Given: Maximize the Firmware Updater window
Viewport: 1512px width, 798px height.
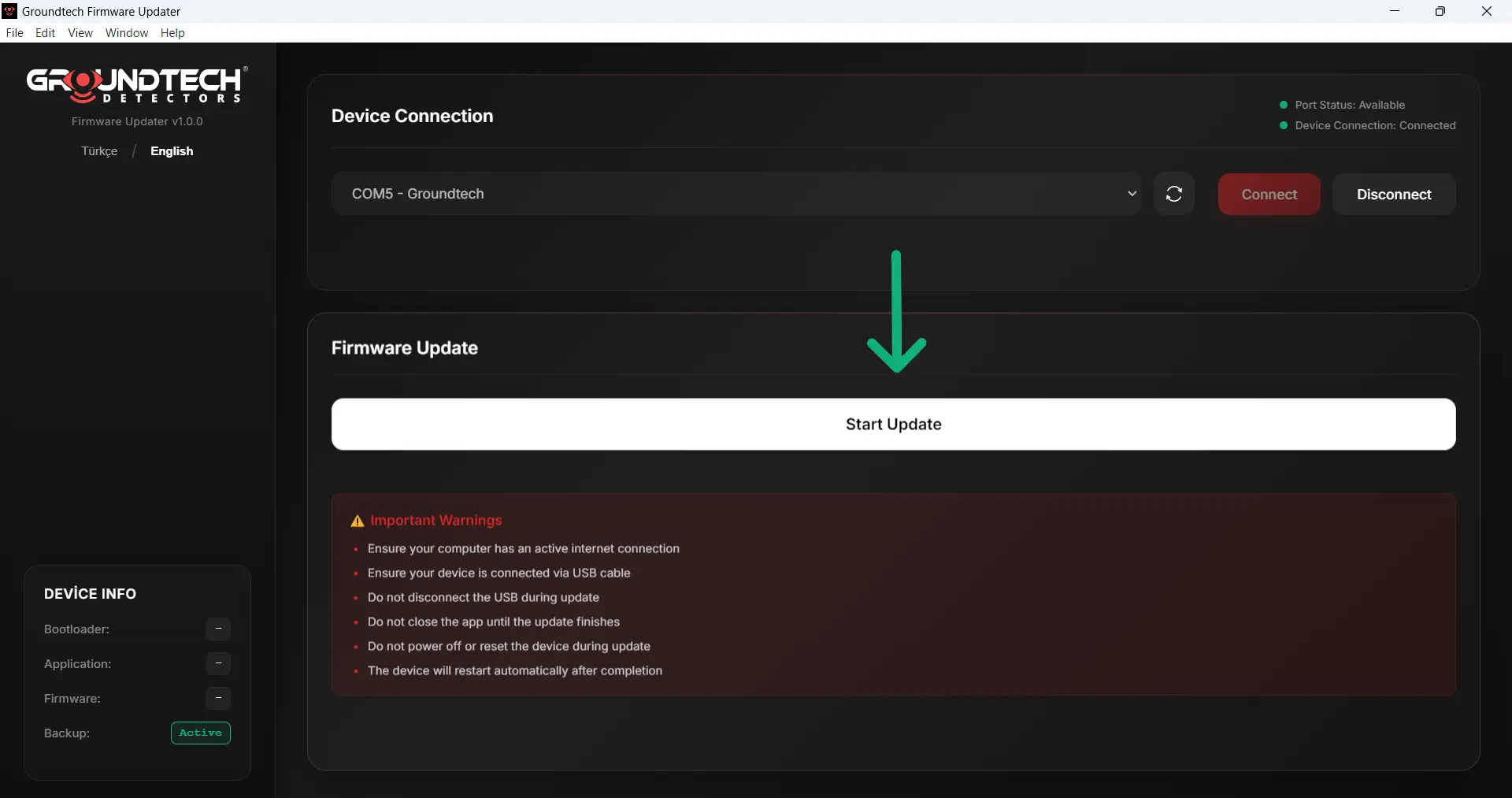Looking at the screenshot, I should click(x=1440, y=11).
